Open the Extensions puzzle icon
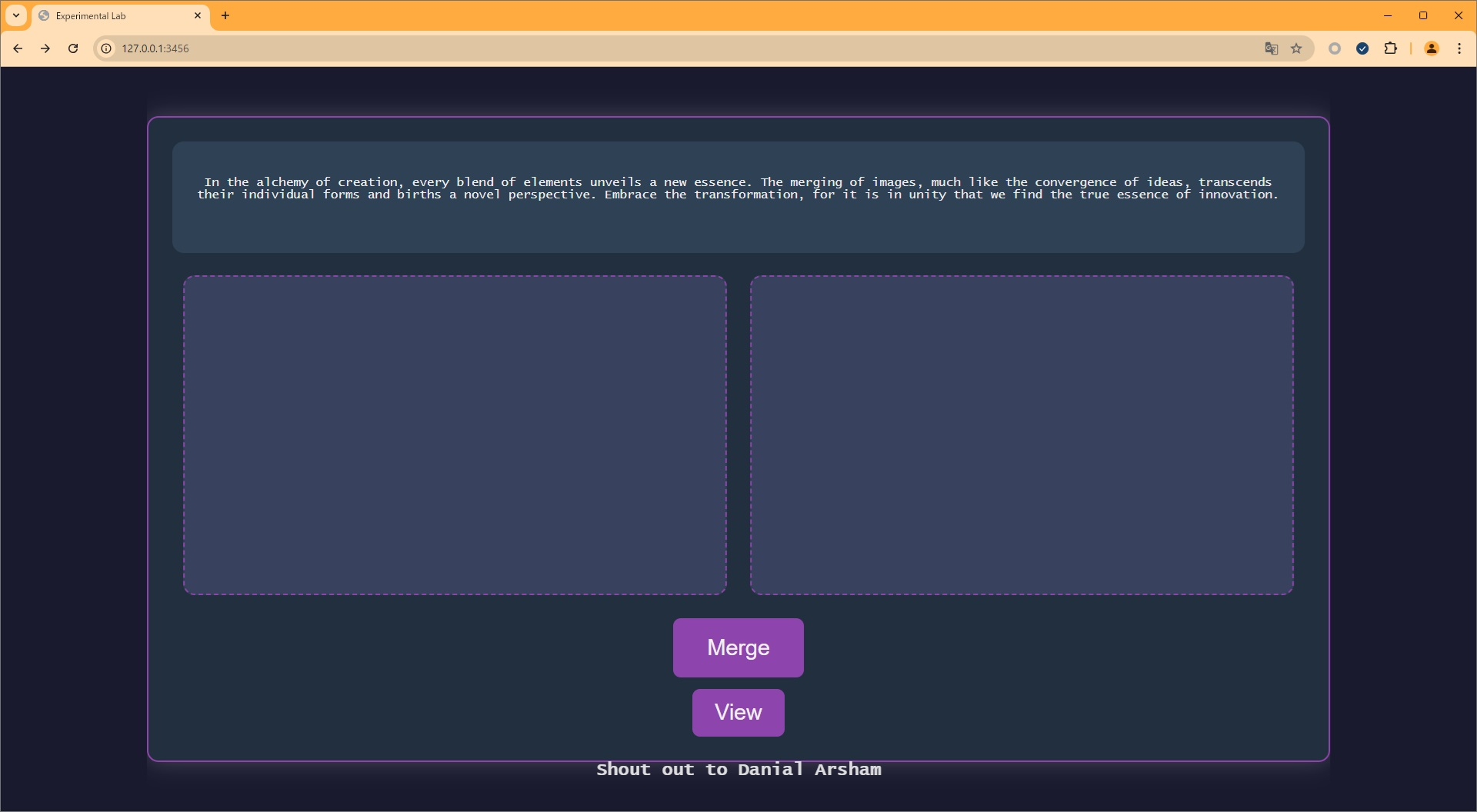 [x=1390, y=48]
